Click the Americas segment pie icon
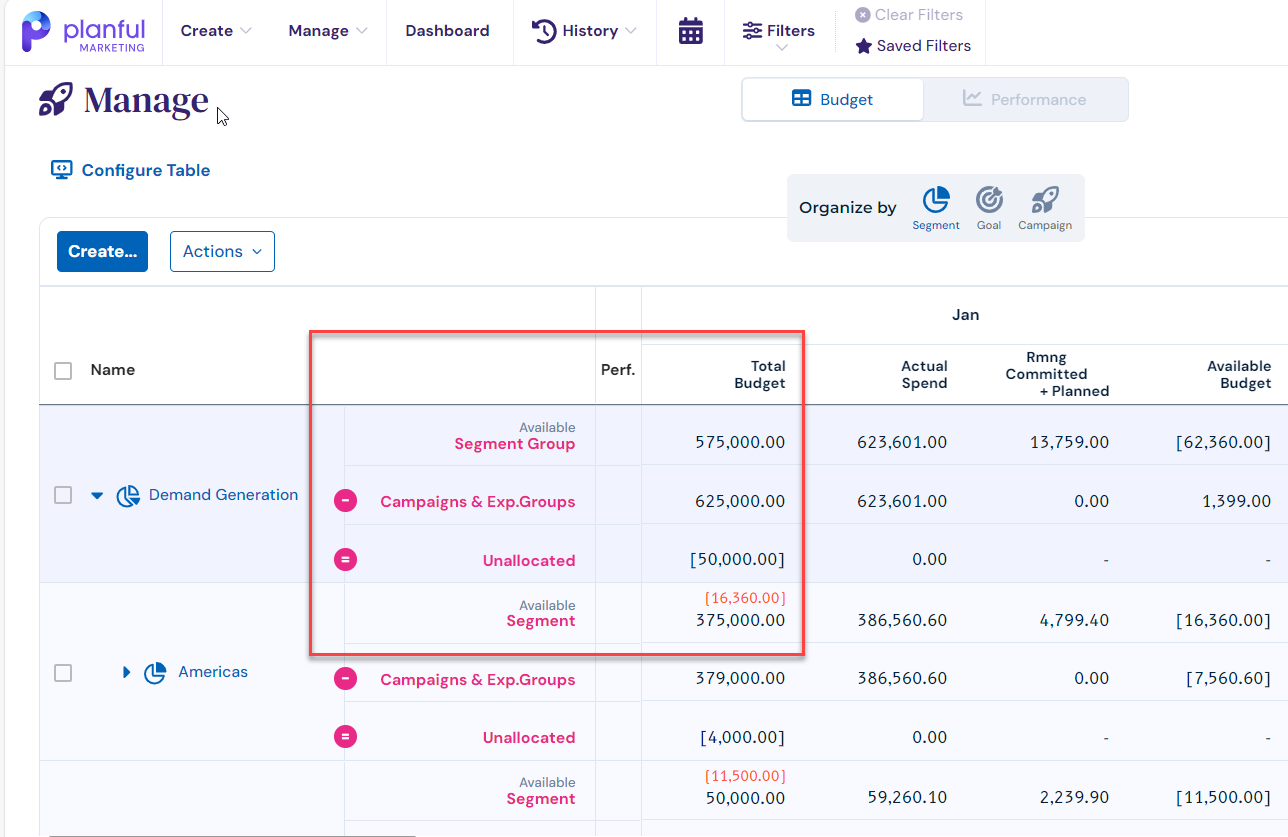 tap(155, 673)
